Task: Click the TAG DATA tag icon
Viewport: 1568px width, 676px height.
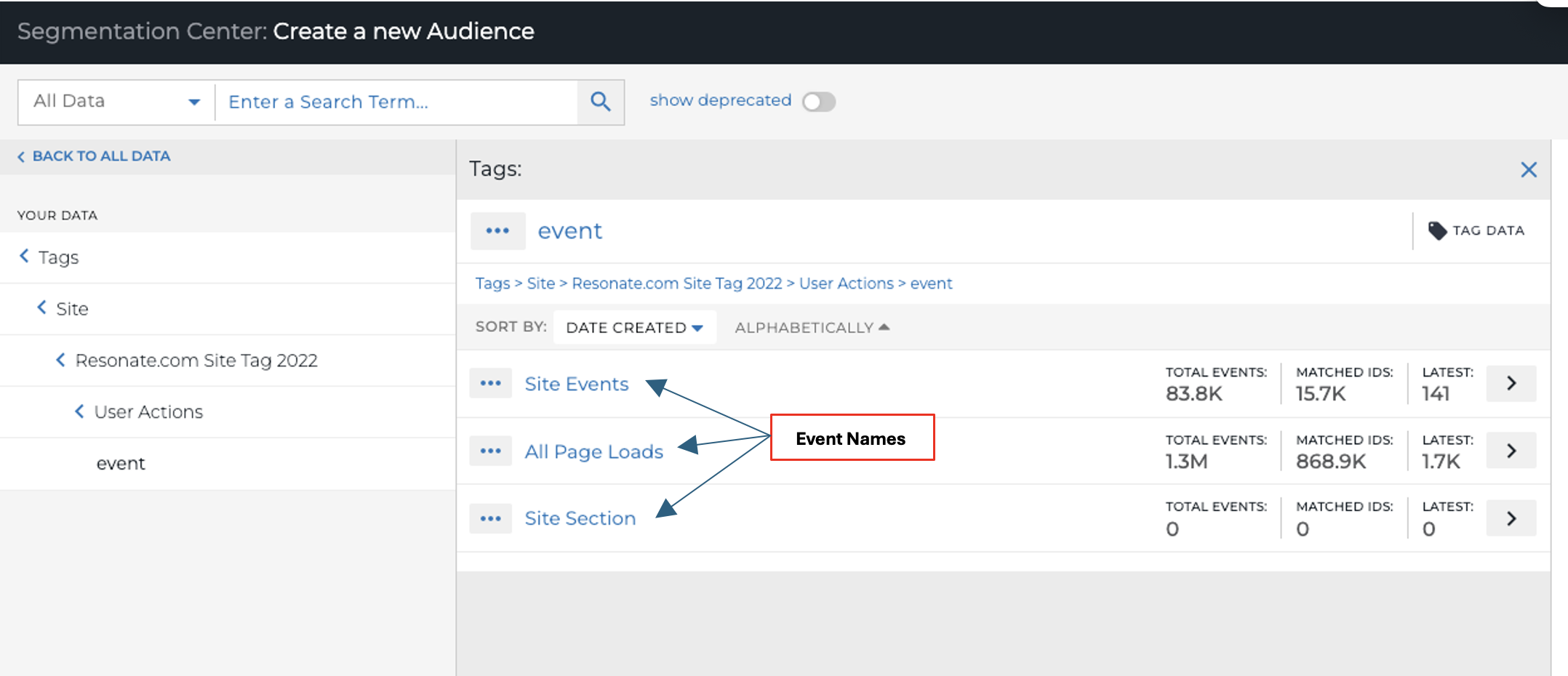Action: tap(1437, 230)
